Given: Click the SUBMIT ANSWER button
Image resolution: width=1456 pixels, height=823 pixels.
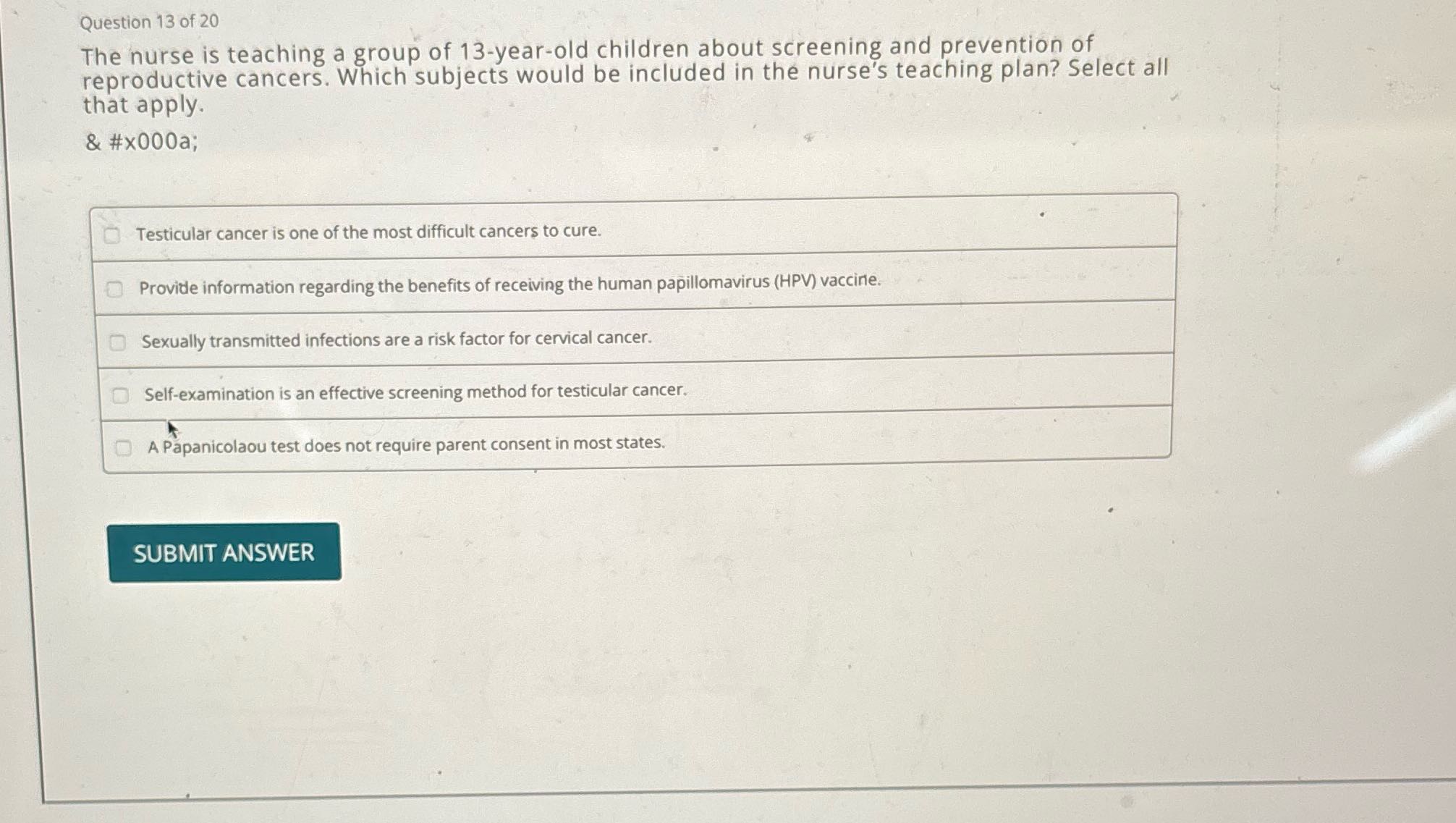Looking at the screenshot, I should click(224, 552).
